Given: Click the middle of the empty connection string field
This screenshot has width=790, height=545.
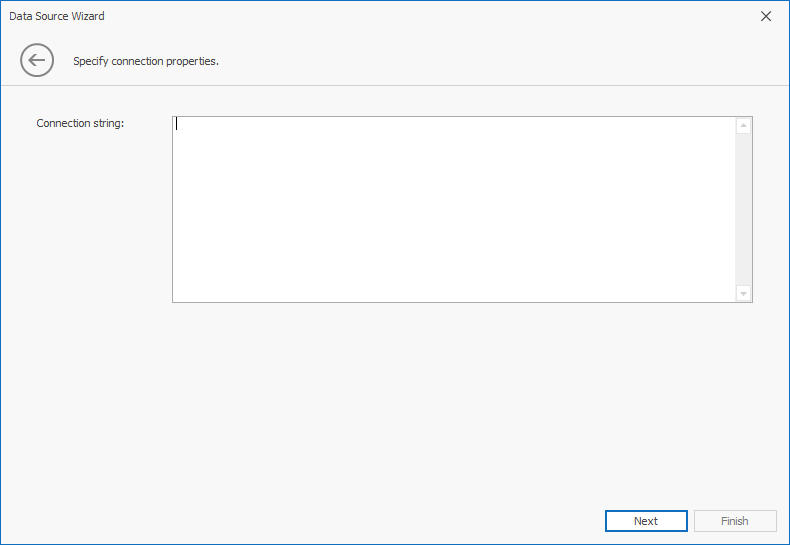Looking at the screenshot, I should point(454,209).
